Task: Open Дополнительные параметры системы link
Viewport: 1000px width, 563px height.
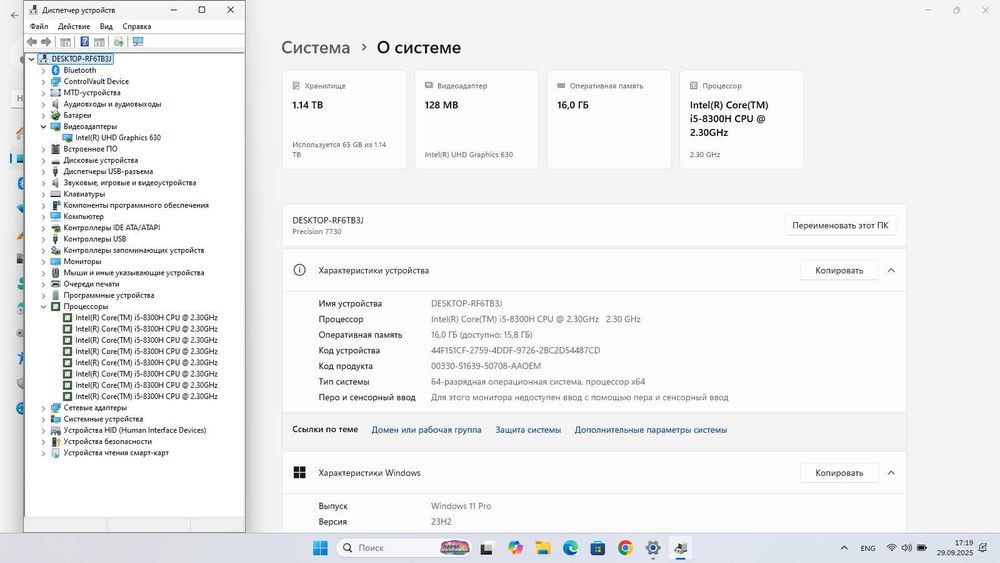Action: click(651, 430)
